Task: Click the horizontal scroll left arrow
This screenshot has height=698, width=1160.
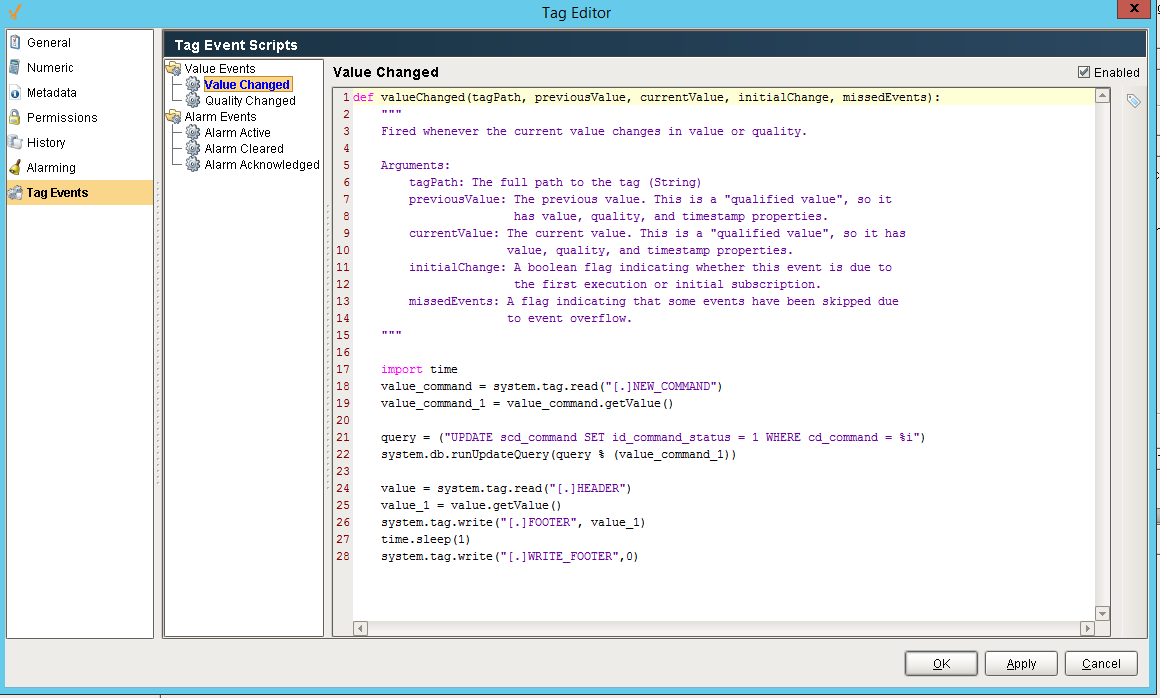Action: click(360, 628)
